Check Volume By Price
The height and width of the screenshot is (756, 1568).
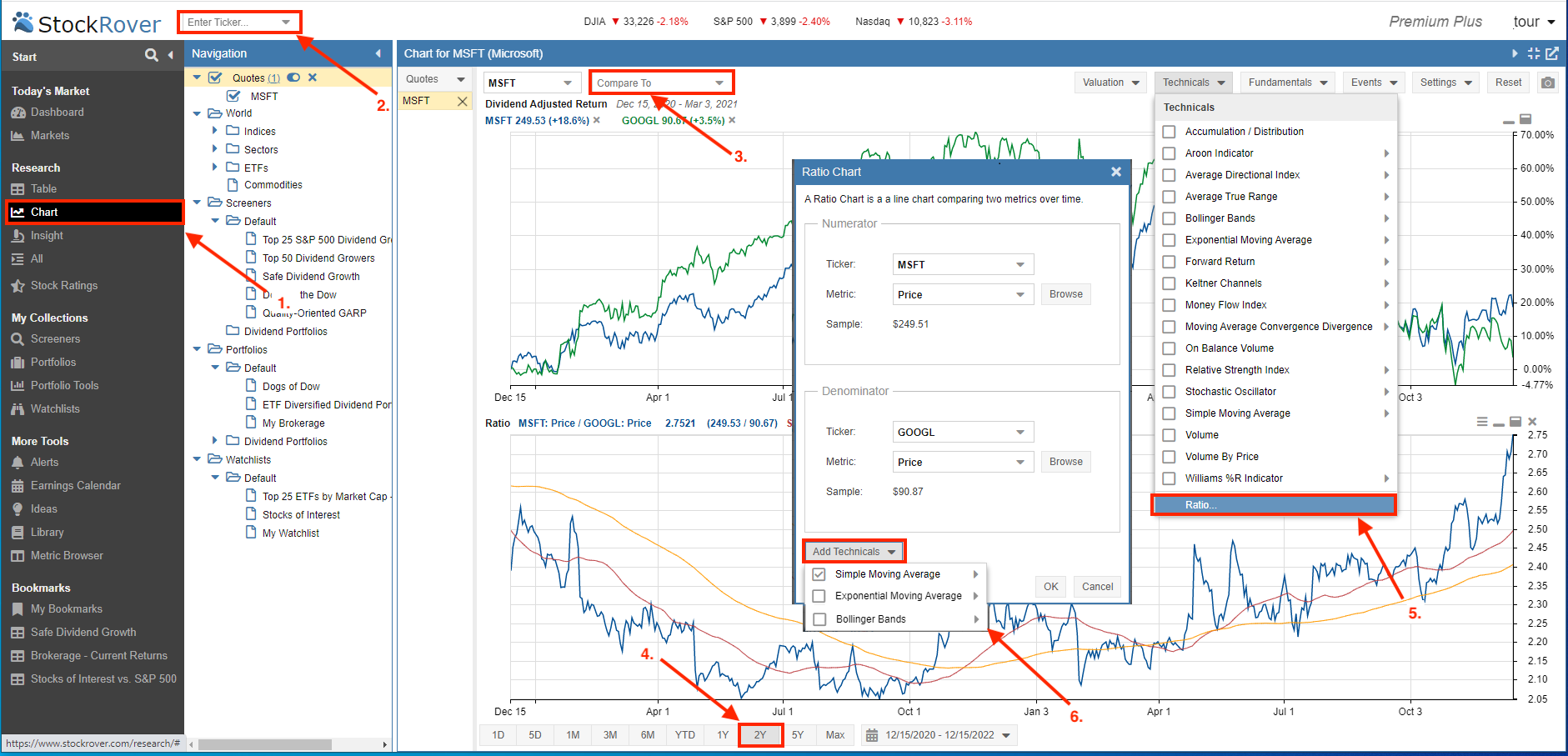1169,457
